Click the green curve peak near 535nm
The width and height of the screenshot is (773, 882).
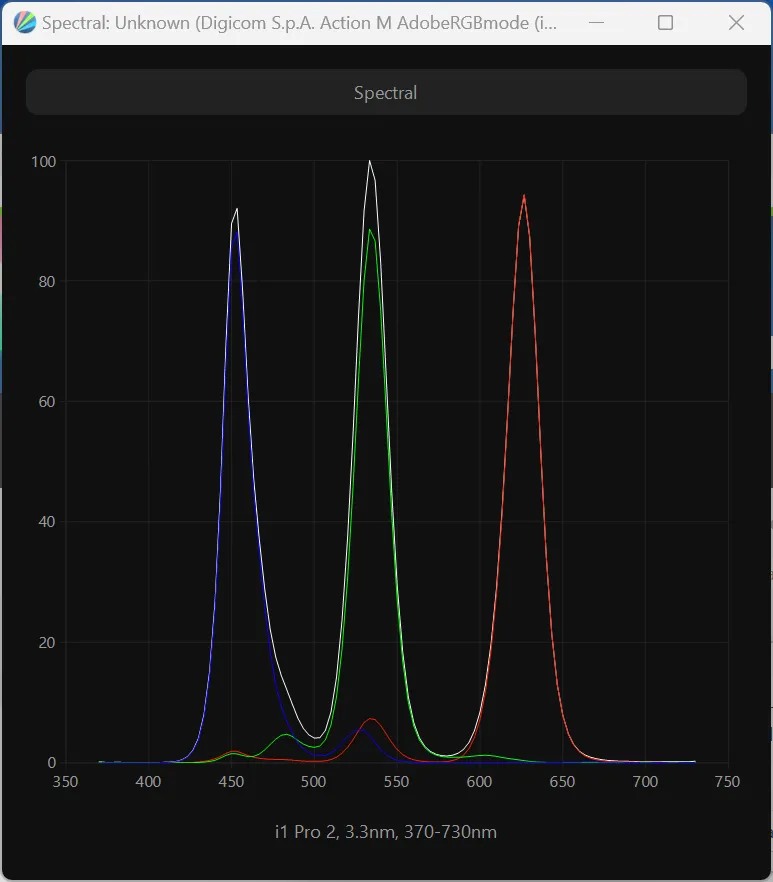tap(370, 231)
